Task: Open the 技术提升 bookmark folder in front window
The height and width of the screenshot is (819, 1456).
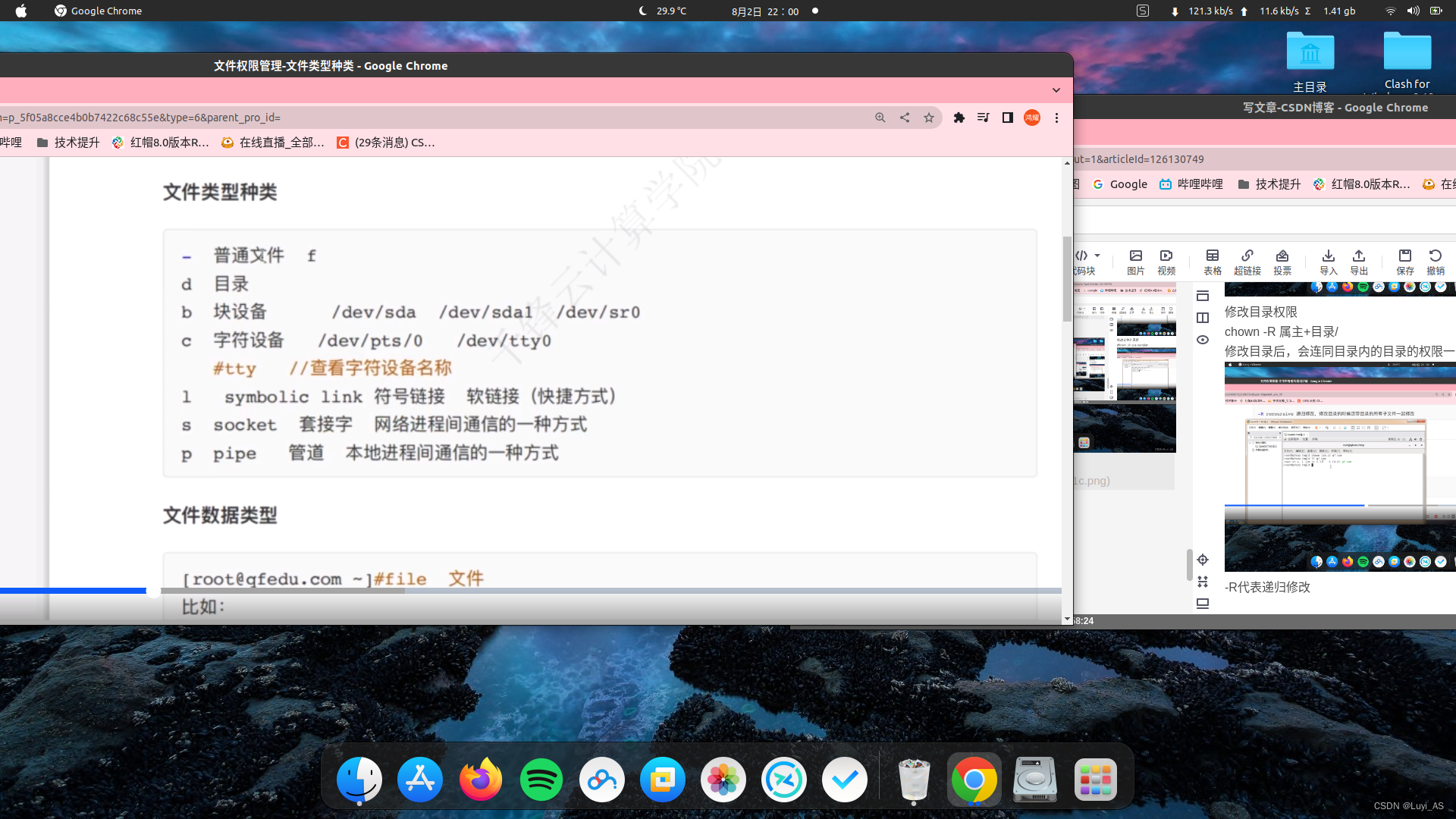Action: (x=68, y=143)
